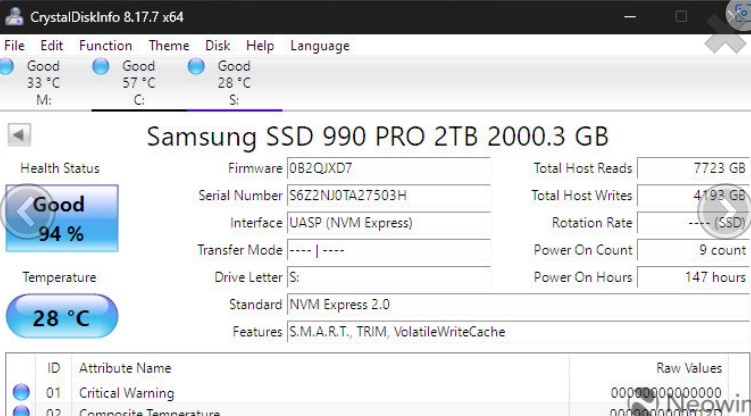Click the ID column header
This screenshot has height=416, width=751.
tap(54, 368)
